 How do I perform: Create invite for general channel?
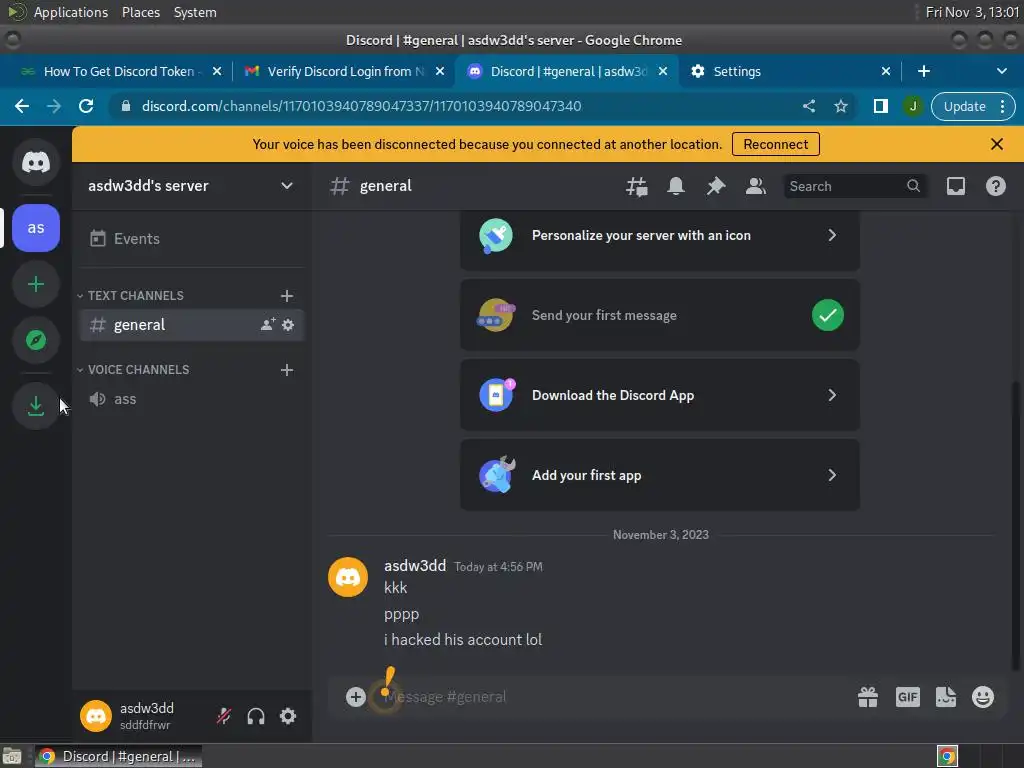268,325
